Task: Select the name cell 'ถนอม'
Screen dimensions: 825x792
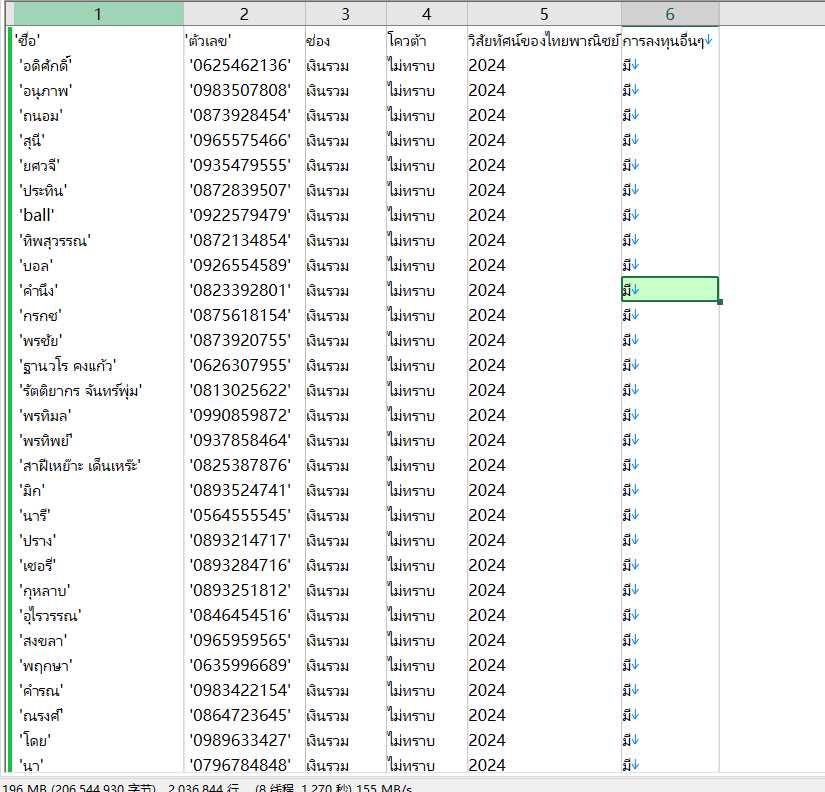Action: click(98, 116)
